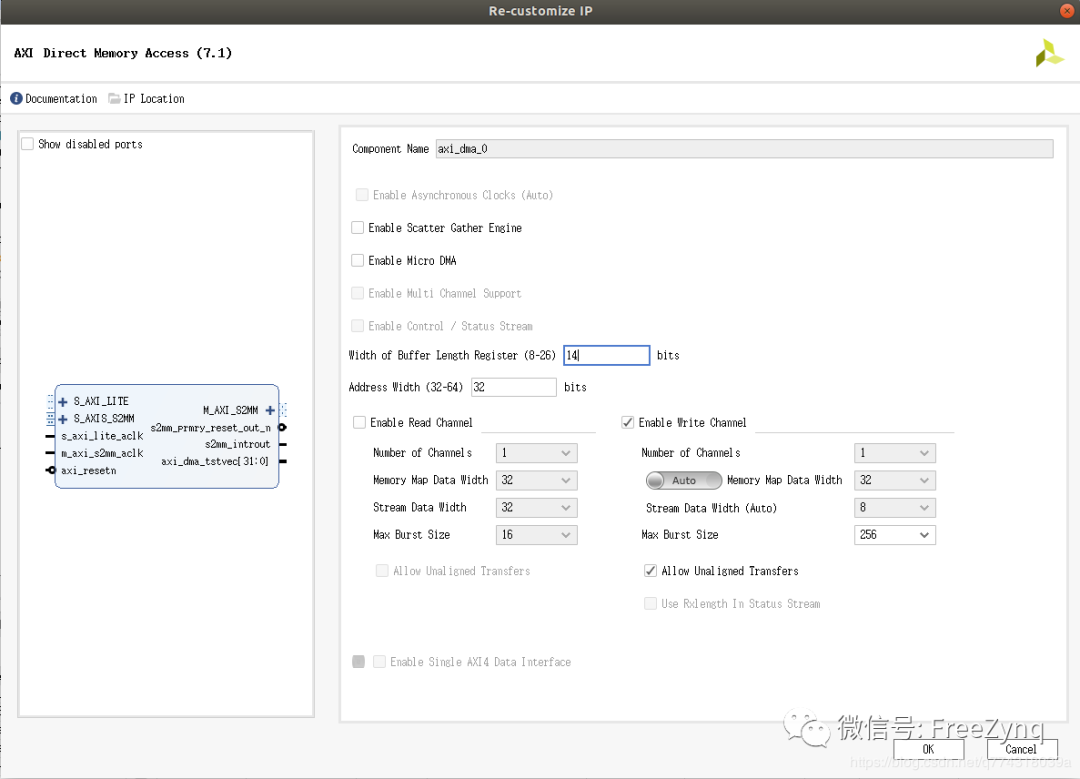Click the Xilinx logo in header
The width and height of the screenshot is (1080, 779).
[1049, 54]
